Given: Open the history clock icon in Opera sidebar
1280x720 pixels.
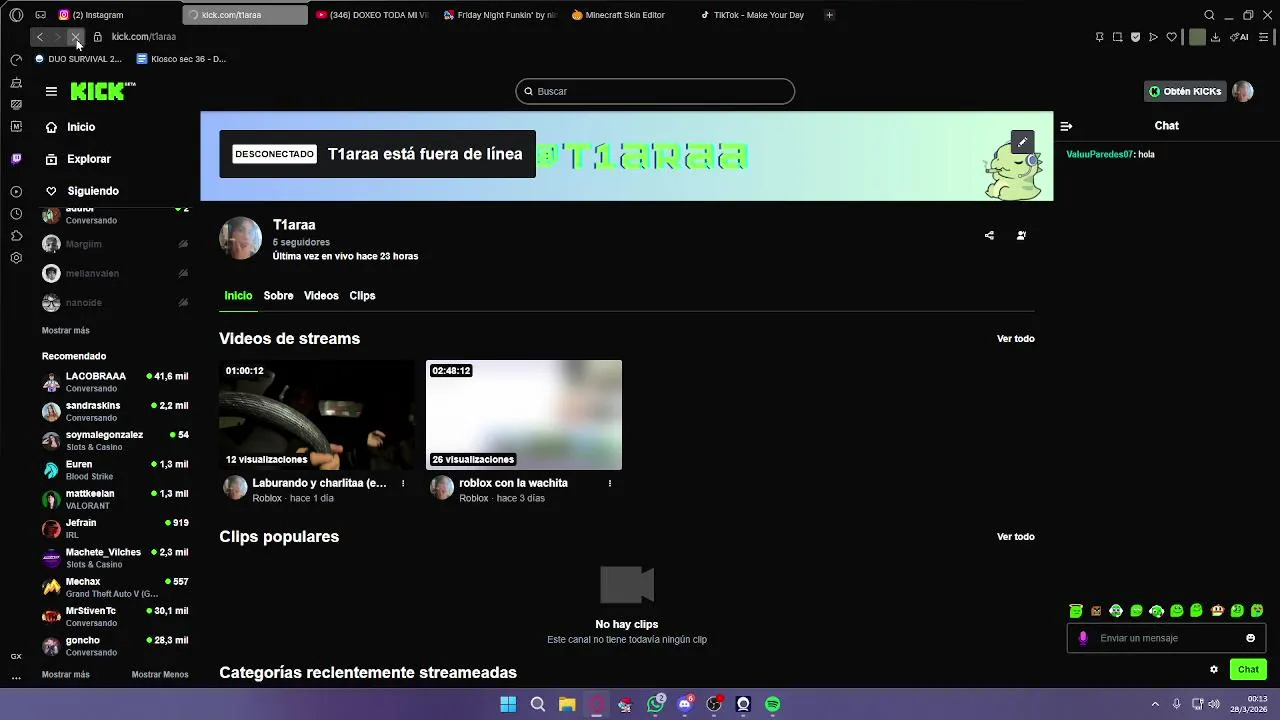Looking at the screenshot, I should 16,214.
